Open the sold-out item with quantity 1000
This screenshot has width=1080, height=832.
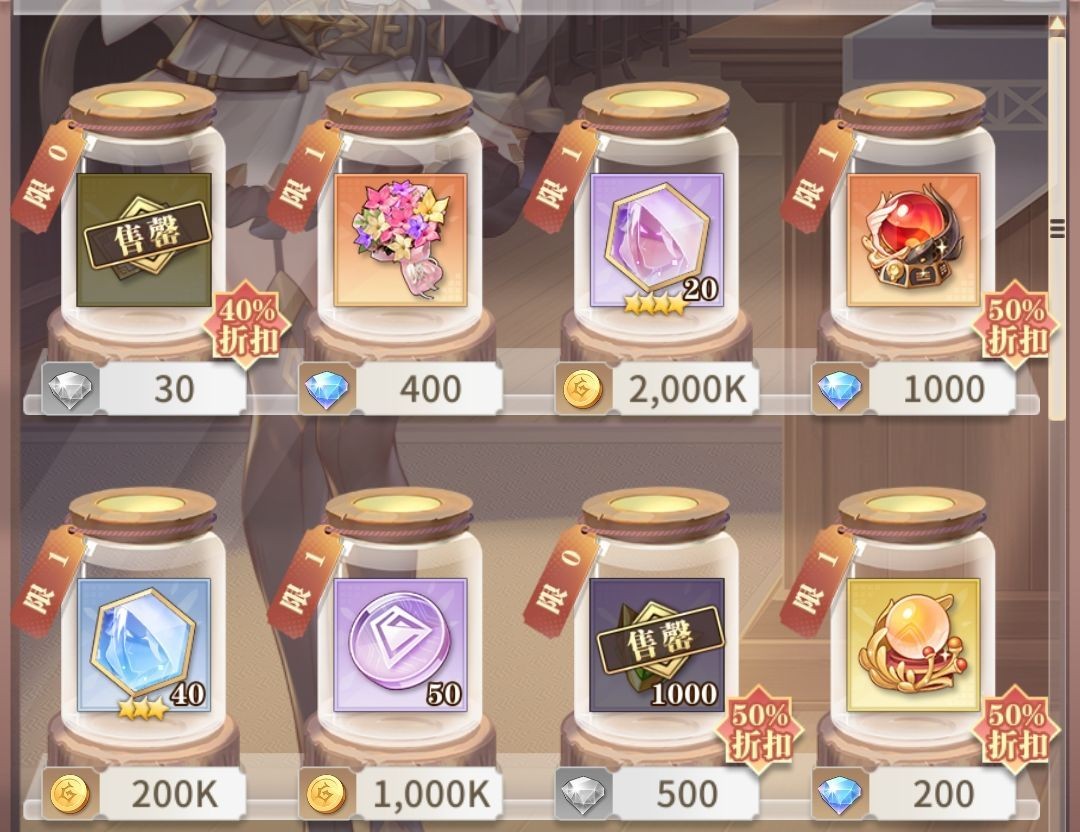pyautogui.click(x=657, y=645)
